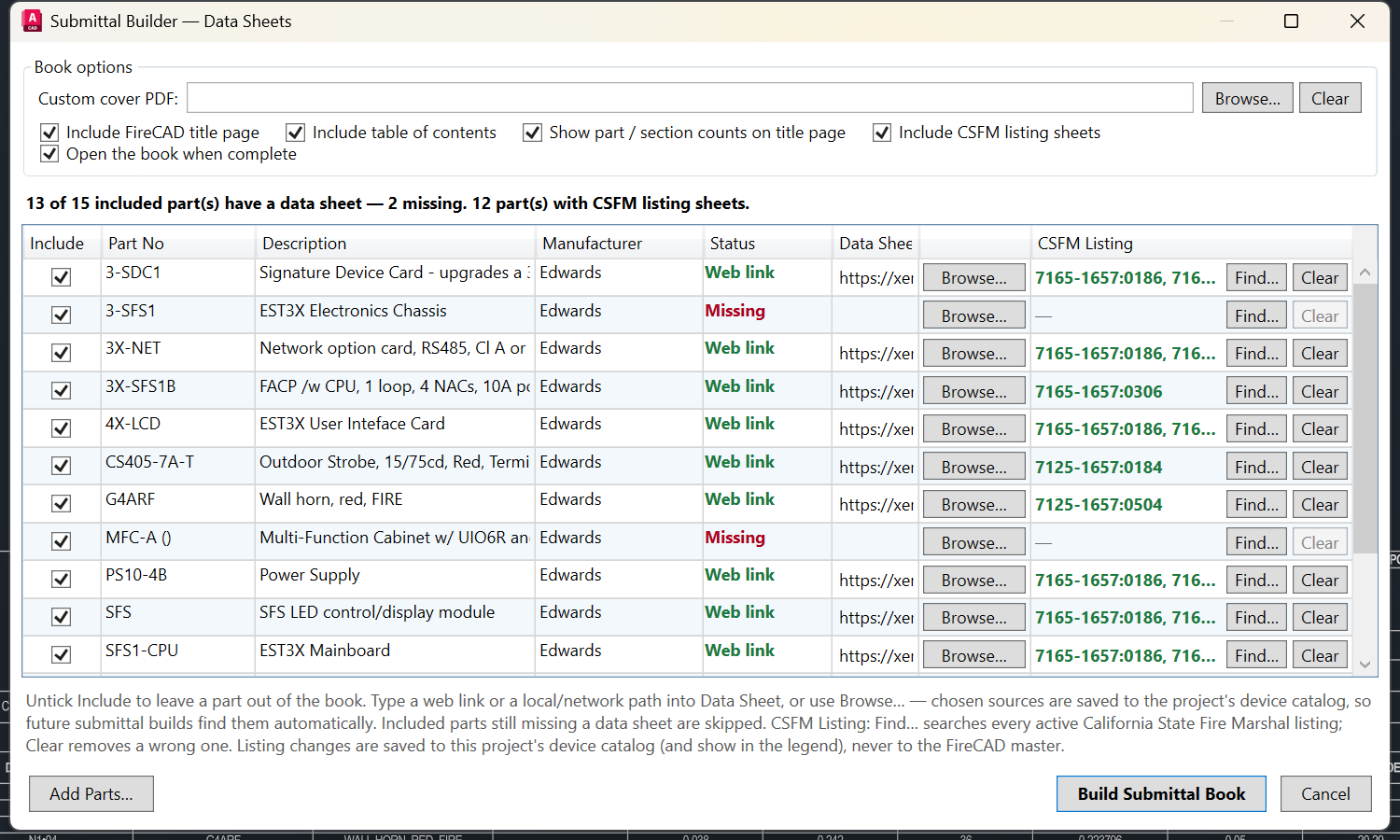Sort by the Part No column header

pyautogui.click(x=177, y=244)
